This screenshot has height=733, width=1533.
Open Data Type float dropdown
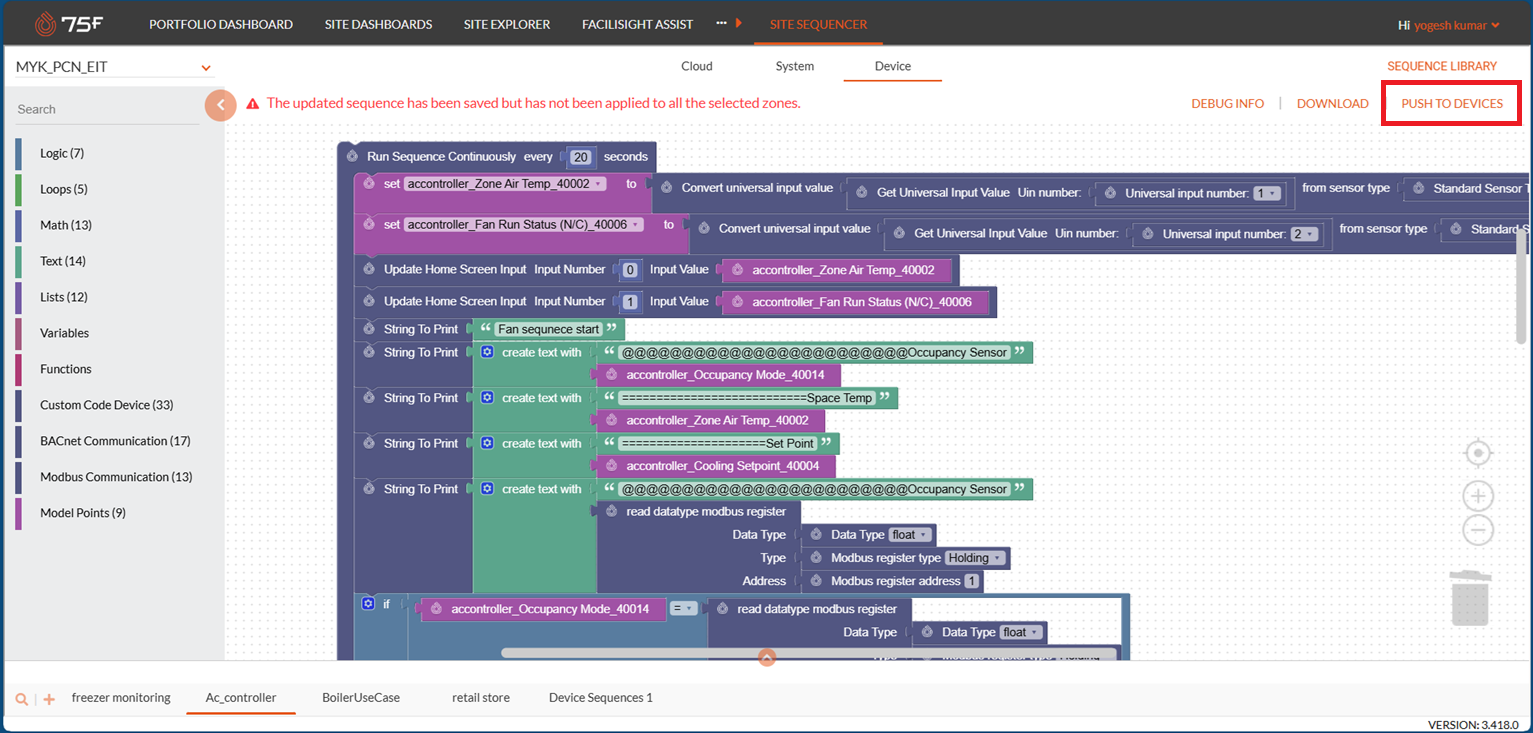(910, 535)
